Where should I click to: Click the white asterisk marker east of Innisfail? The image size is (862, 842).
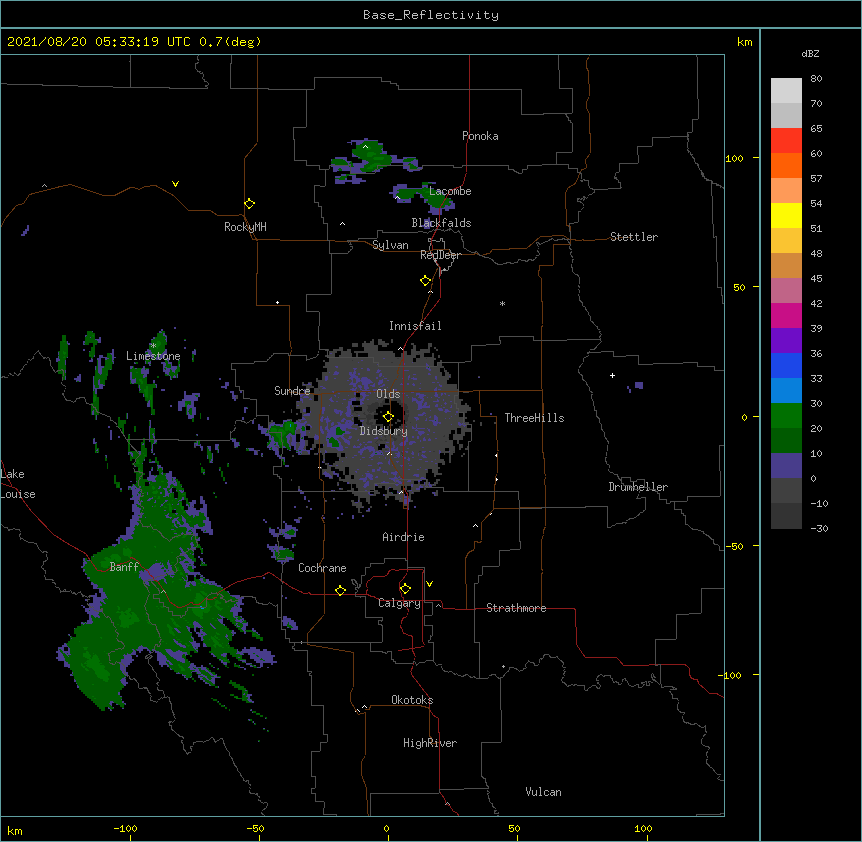point(502,303)
